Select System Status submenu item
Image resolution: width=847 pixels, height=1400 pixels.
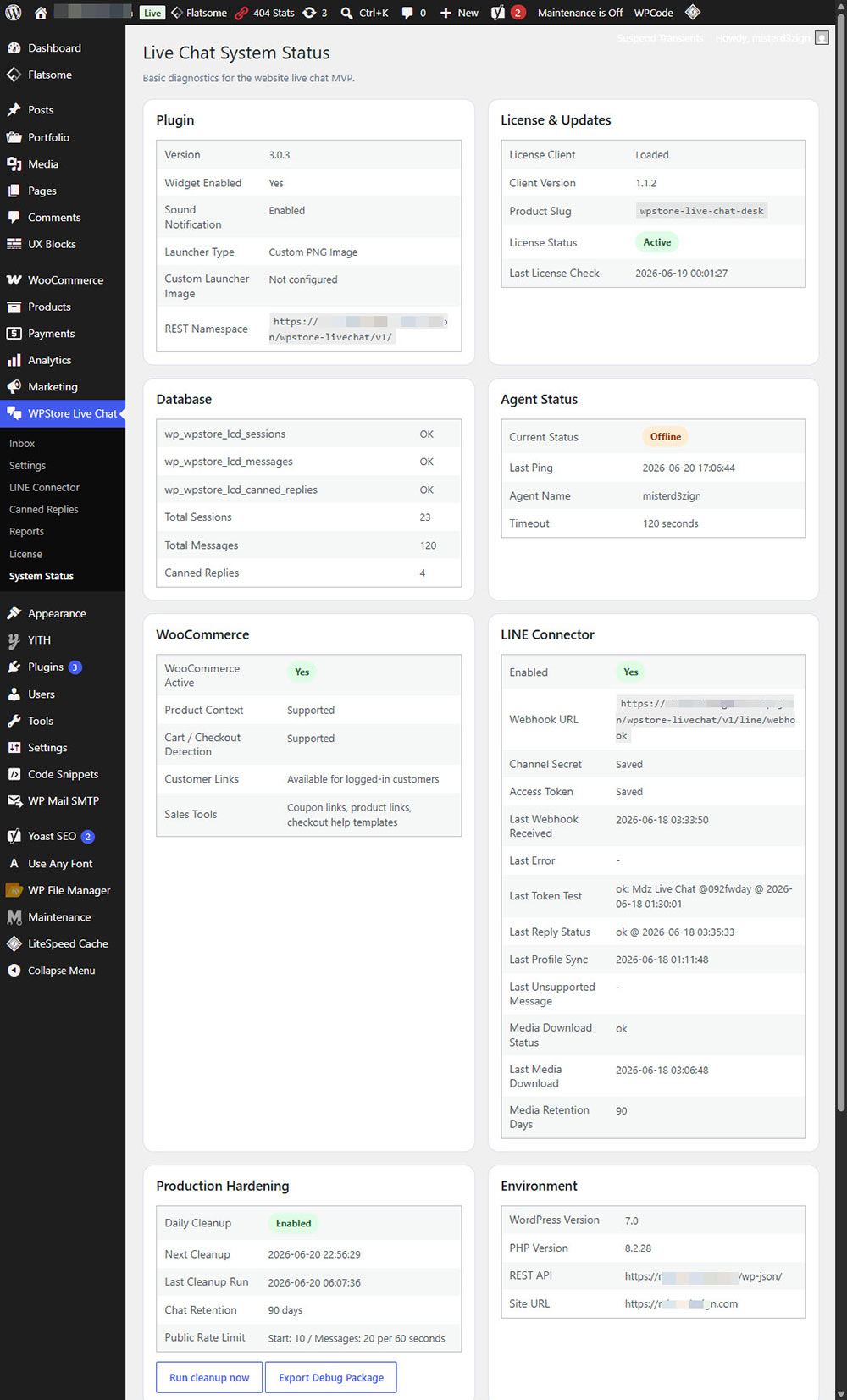click(42, 576)
